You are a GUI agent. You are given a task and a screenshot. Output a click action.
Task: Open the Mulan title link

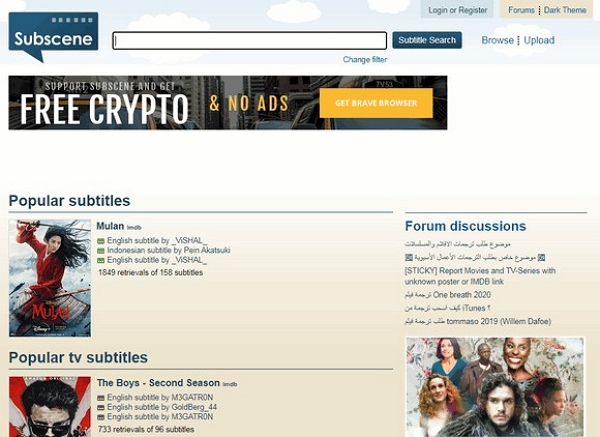pyautogui.click(x=110, y=226)
